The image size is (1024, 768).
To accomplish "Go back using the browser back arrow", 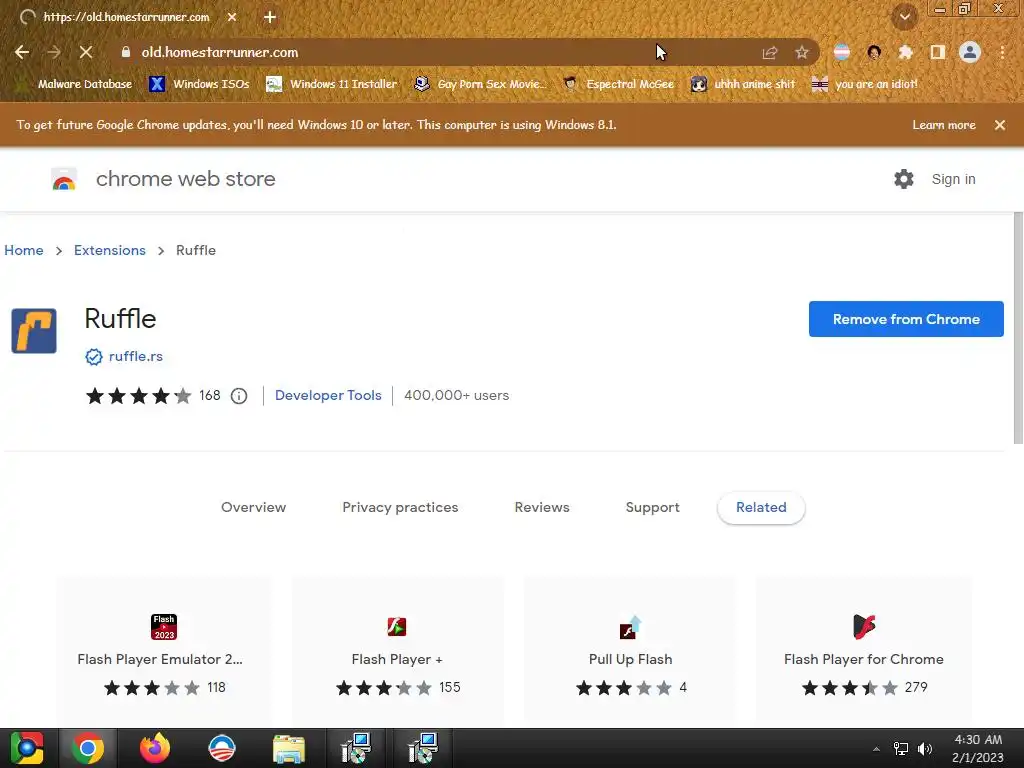I will click(x=22, y=52).
